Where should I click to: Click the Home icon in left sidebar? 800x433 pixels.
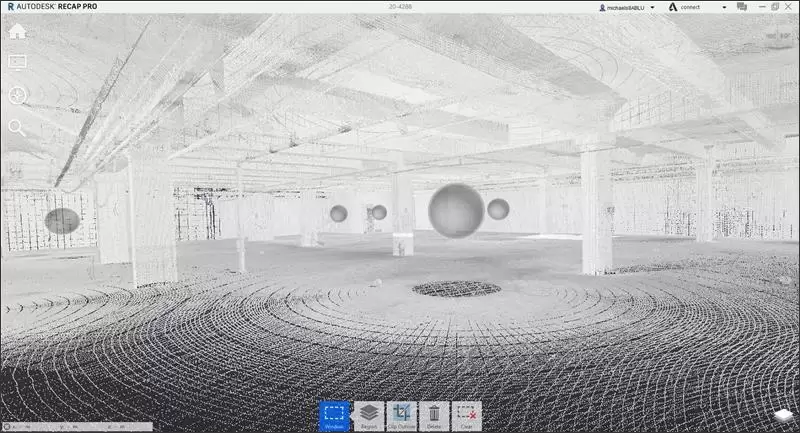[x=17, y=30]
